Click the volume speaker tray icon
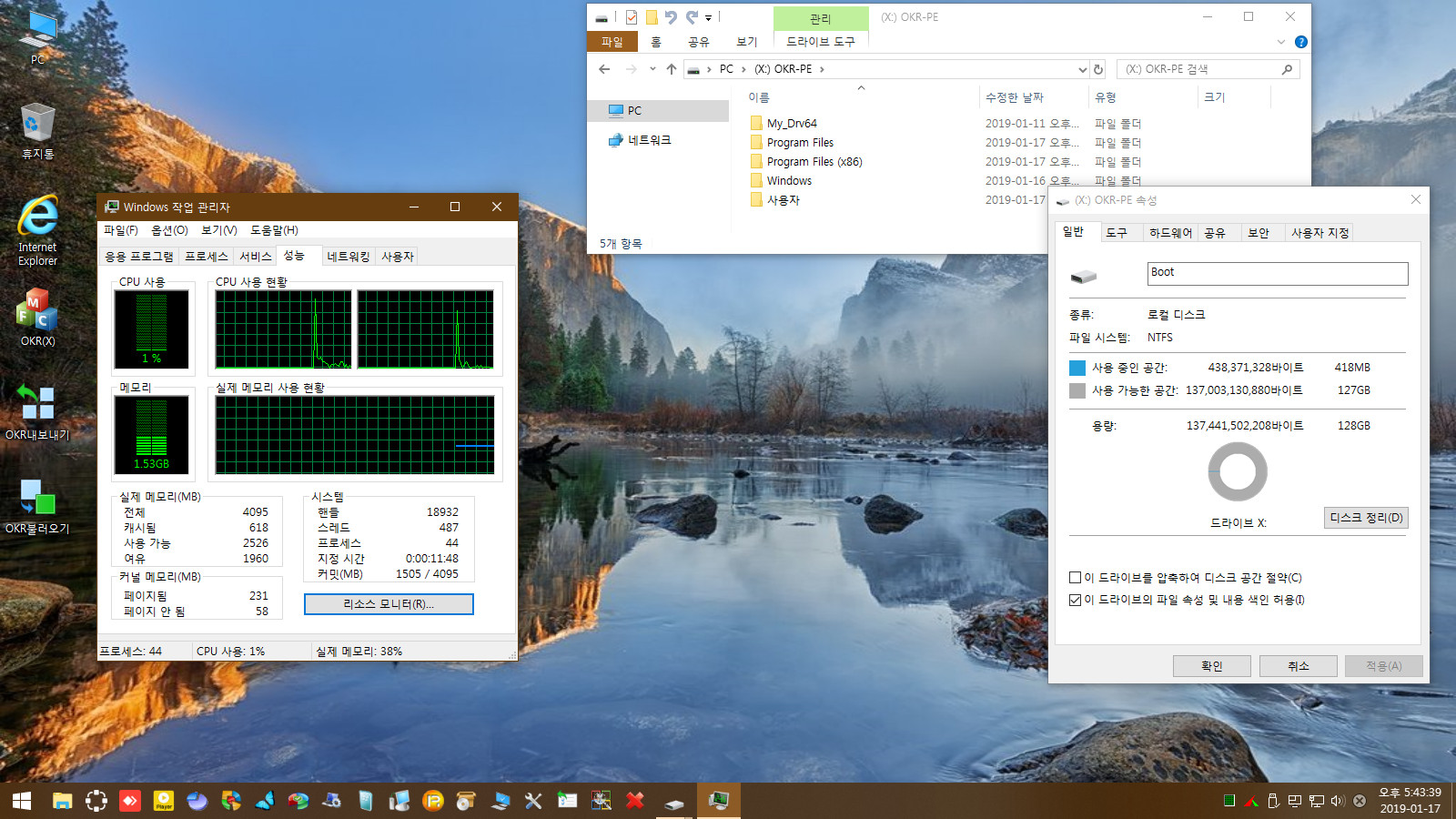This screenshot has height=819, width=1456. click(1337, 801)
